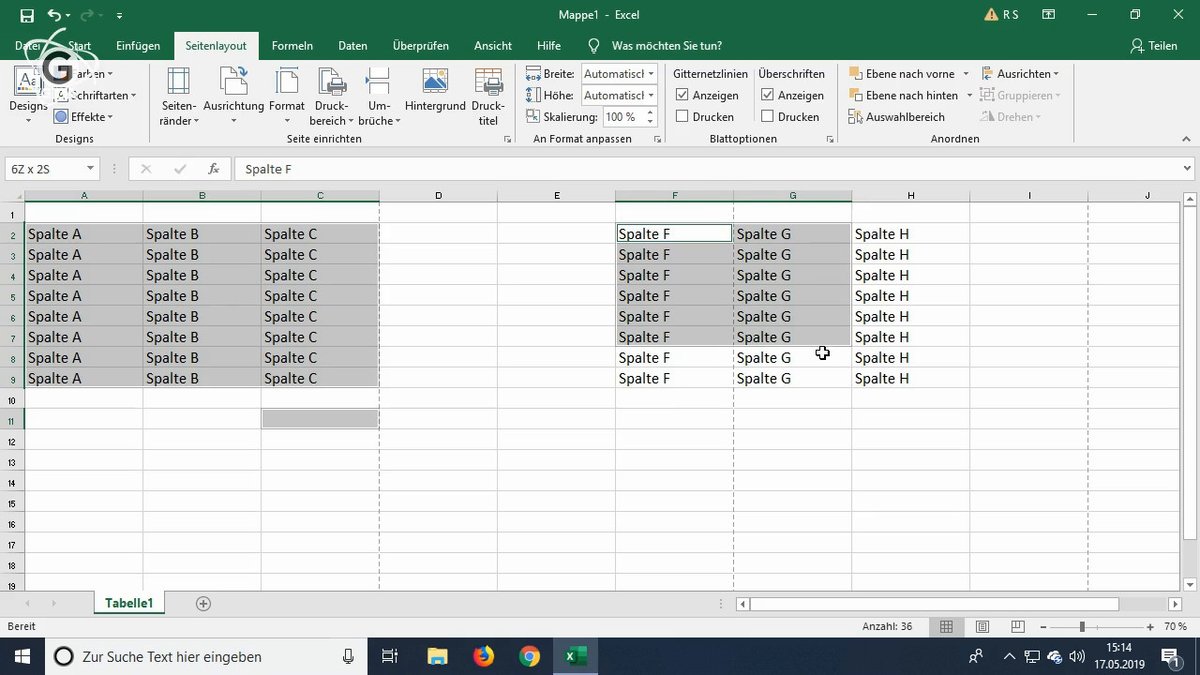Enable Drucken under Gitternetzlinien
This screenshot has height=675, width=1200.
tap(685, 116)
